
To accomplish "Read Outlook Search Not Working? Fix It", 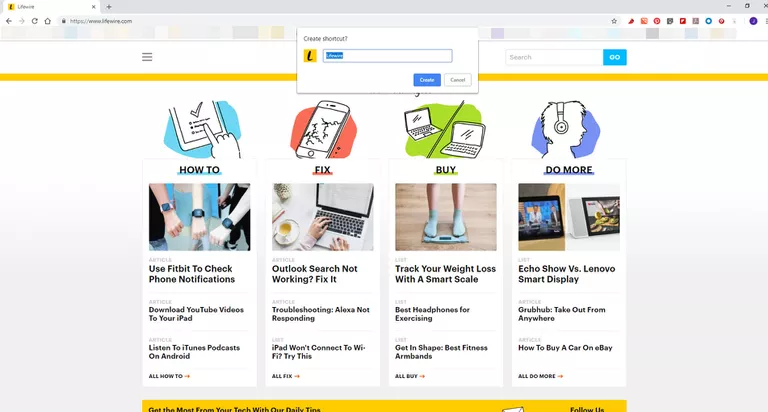I will [x=314, y=274].
